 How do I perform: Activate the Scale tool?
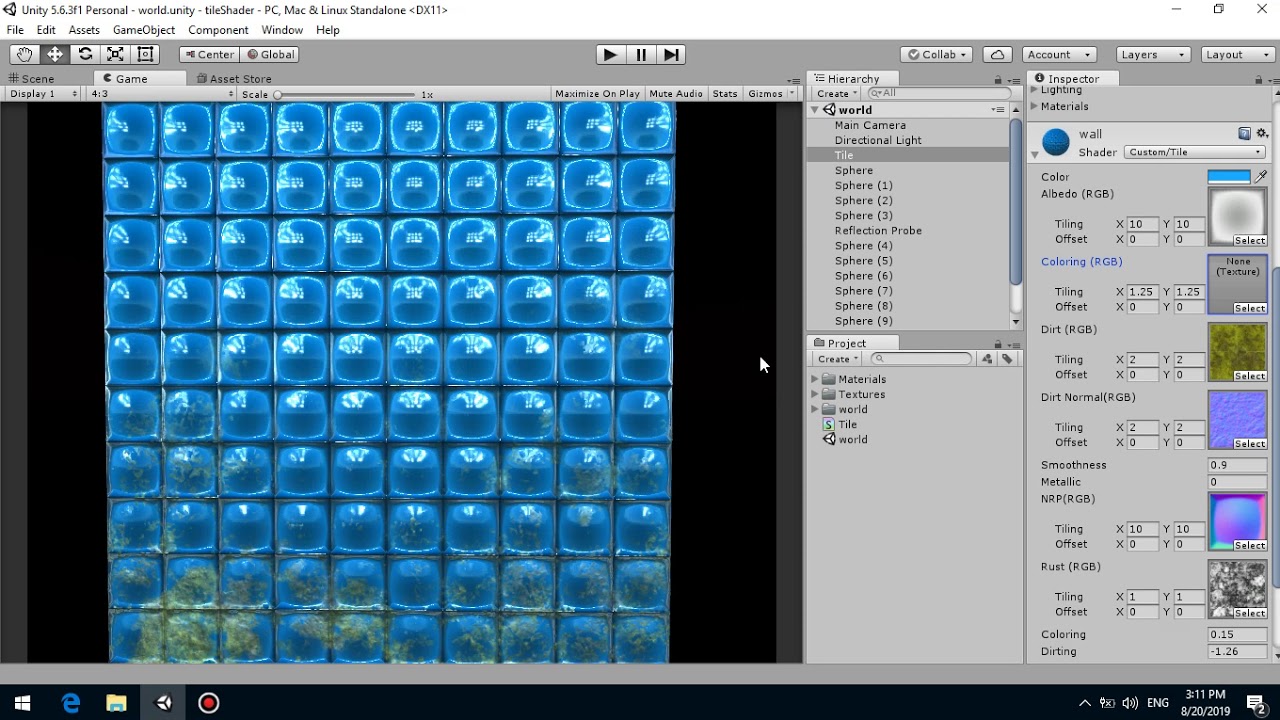[x=115, y=54]
